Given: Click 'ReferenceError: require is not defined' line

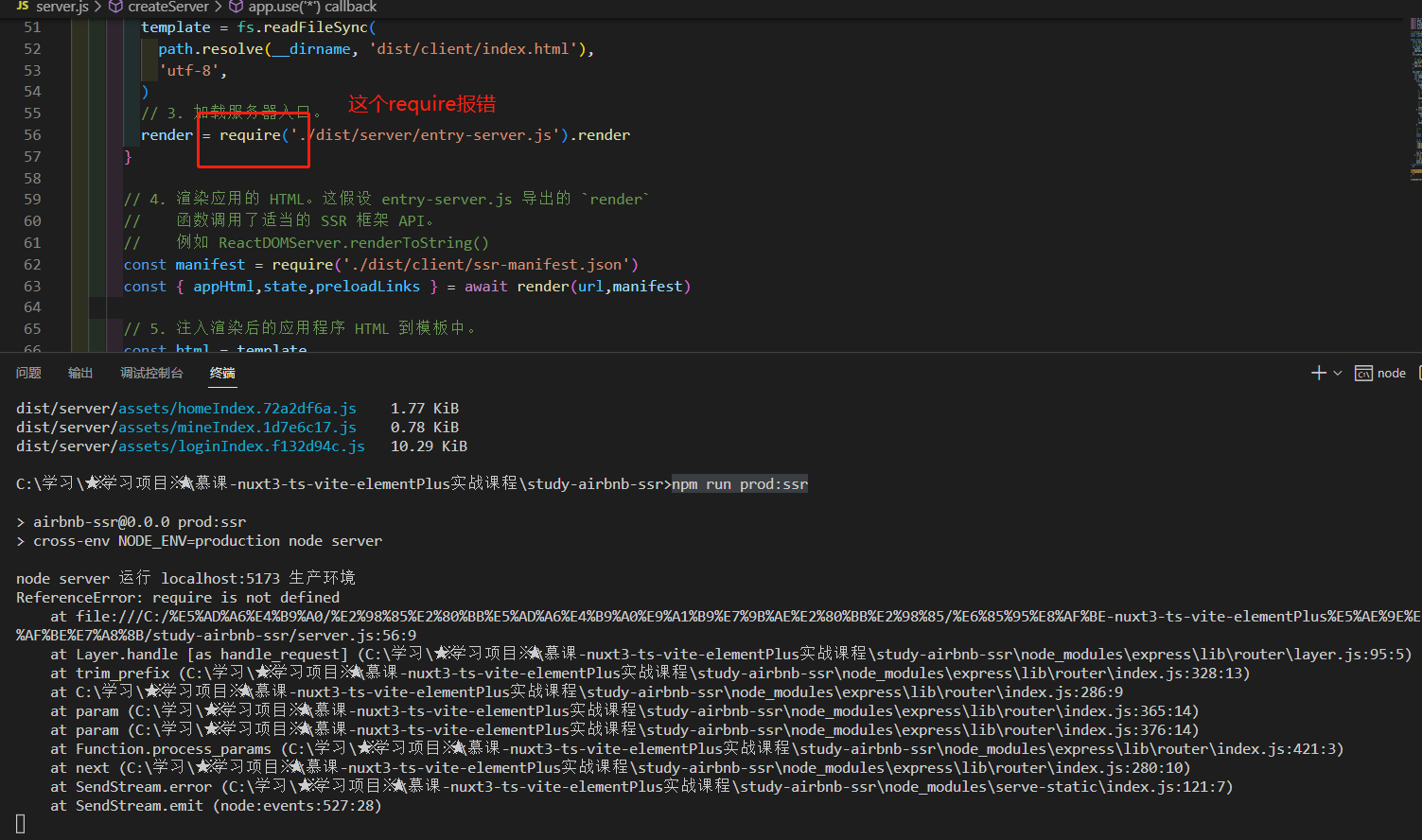Looking at the screenshot, I should (x=178, y=597).
